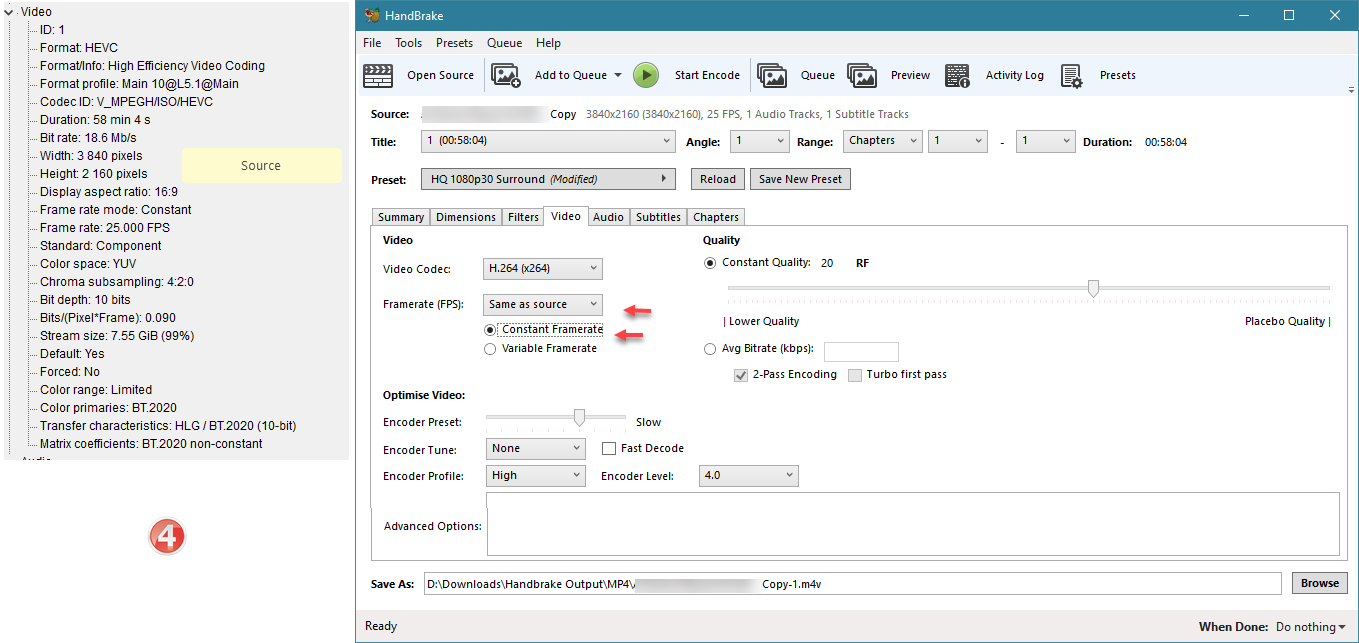This screenshot has width=1359, height=643.
Task: Open the Presets menu in menu bar
Action: [454, 43]
